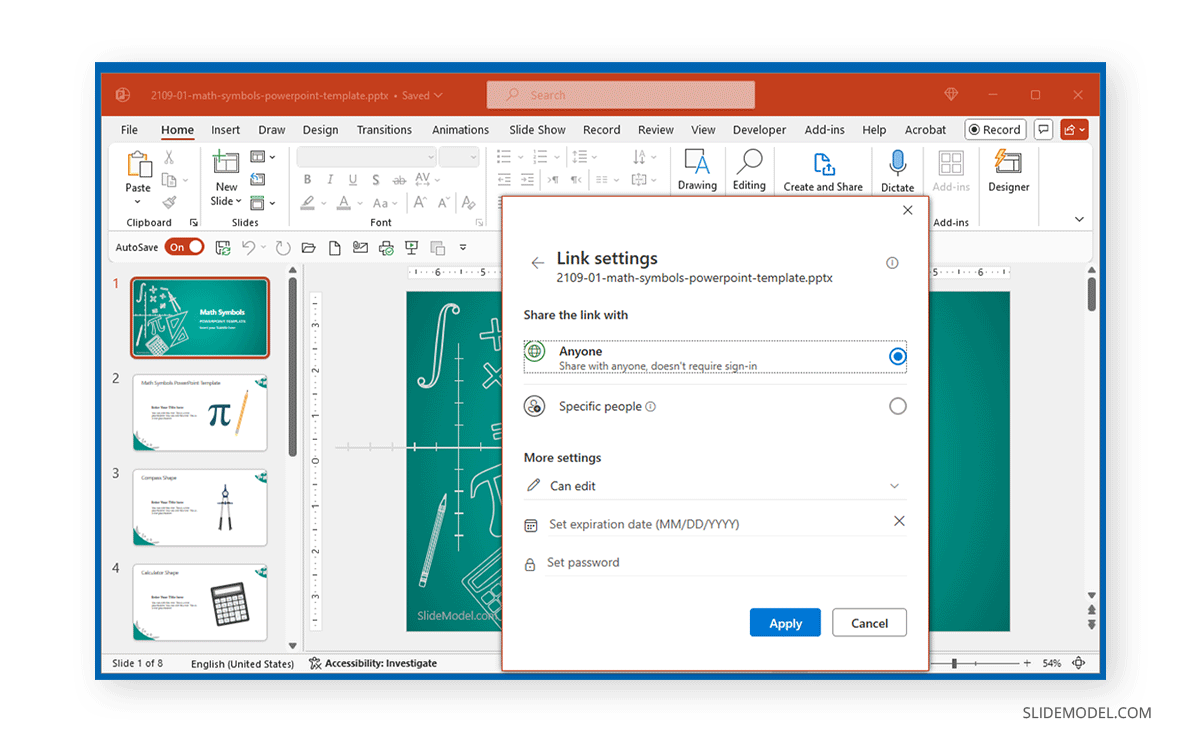This screenshot has width=1200, height=743.
Task: Switch to the Developer tab
Action: [x=759, y=130]
